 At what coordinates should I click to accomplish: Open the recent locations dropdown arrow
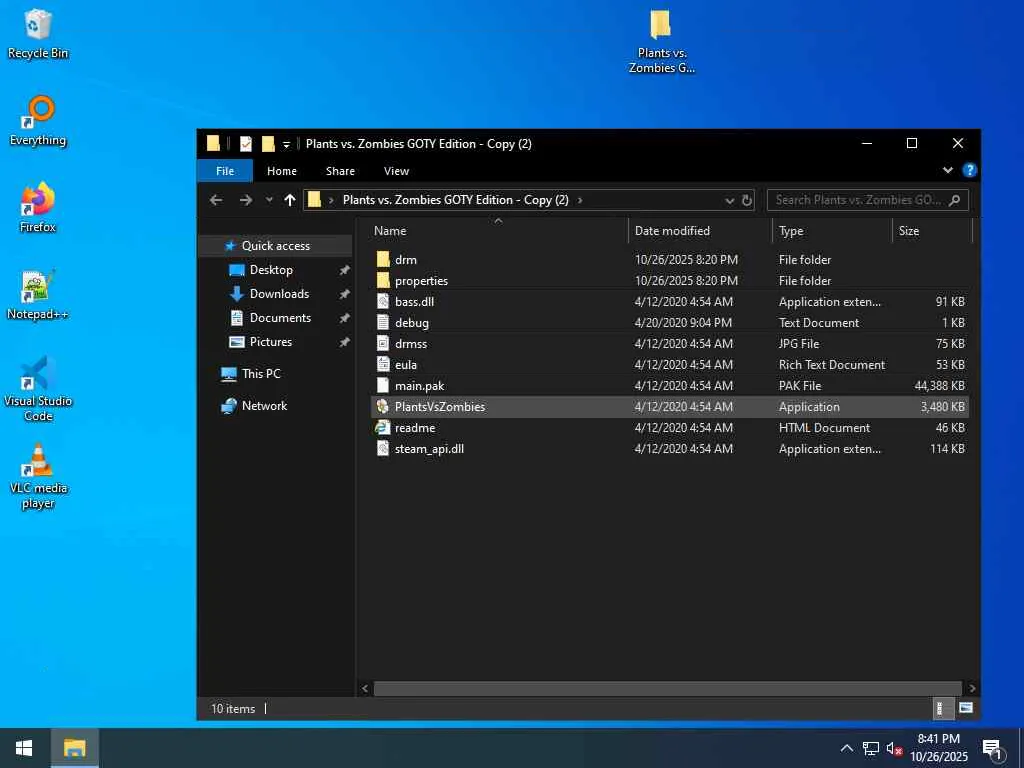(x=269, y=200)
